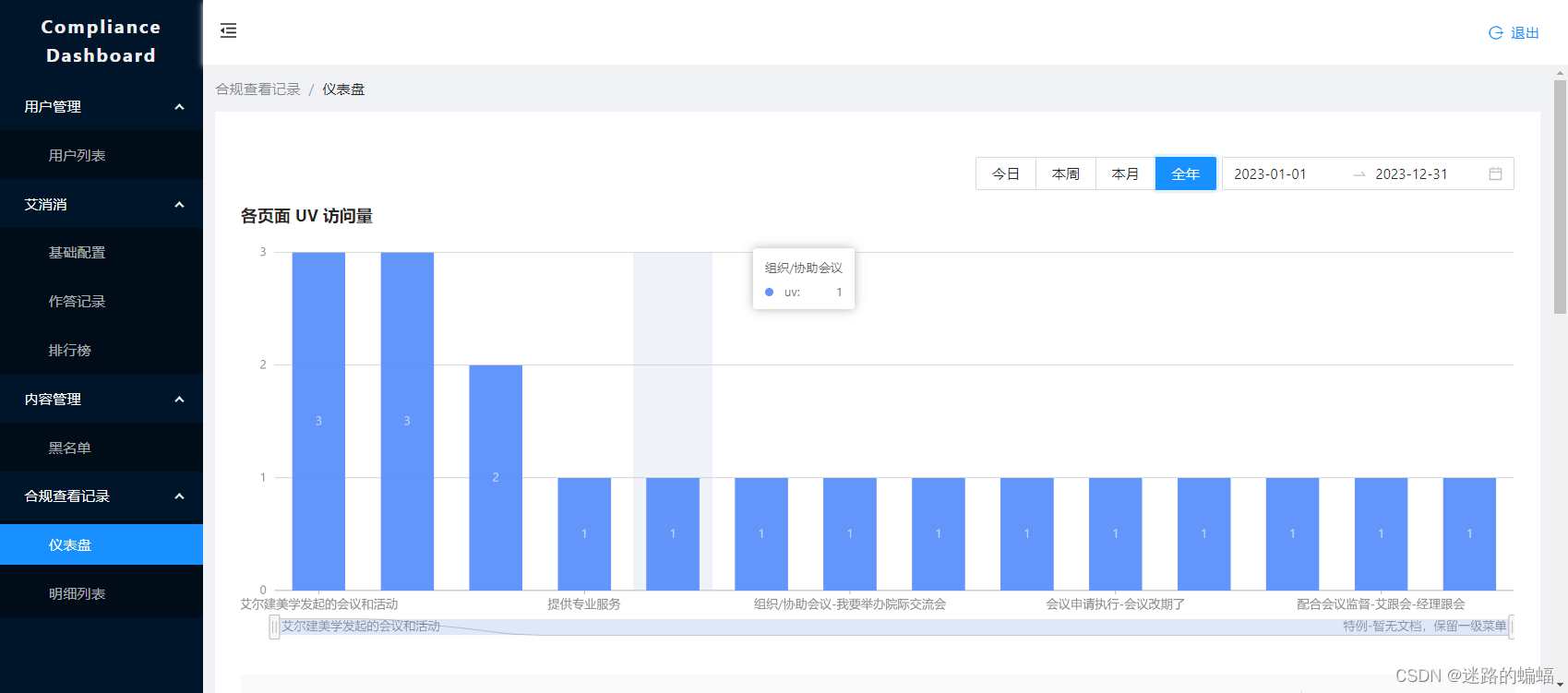Open the 黑名单 menu item
Image resolution: width=1568 pixels, height=693 pixels.
click(x=102, y=448)
